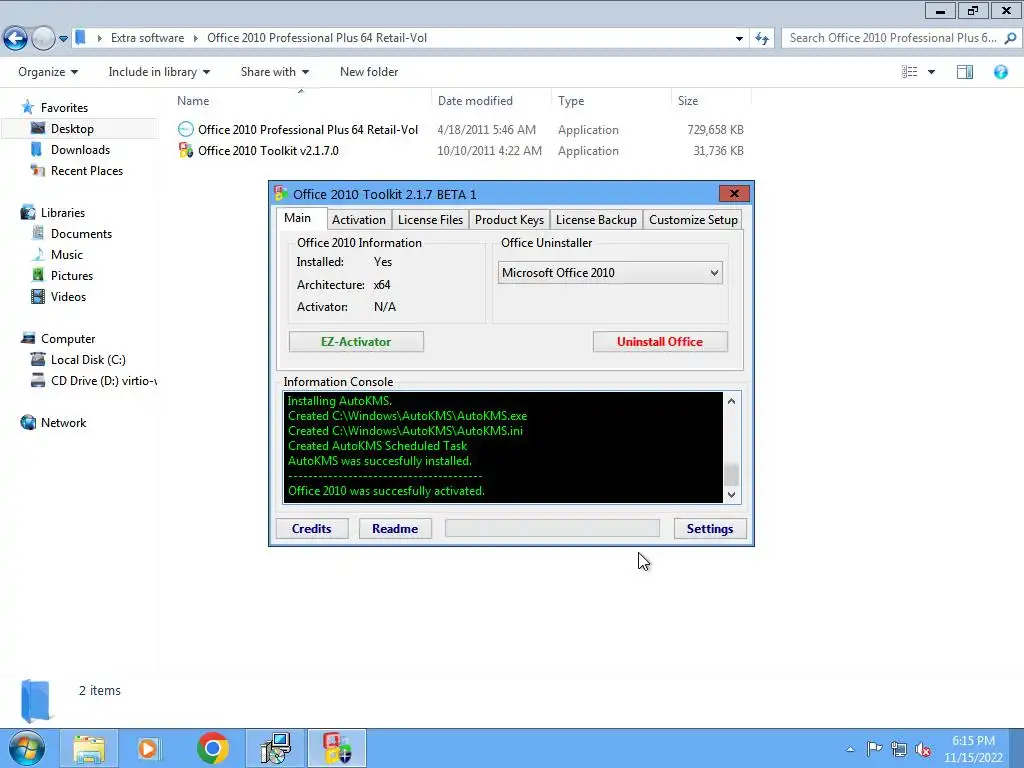The width and height of the screenshot is (1024, 768).
Task: Click the Office Toolkit taskbar icon
Action: [337, 748]
